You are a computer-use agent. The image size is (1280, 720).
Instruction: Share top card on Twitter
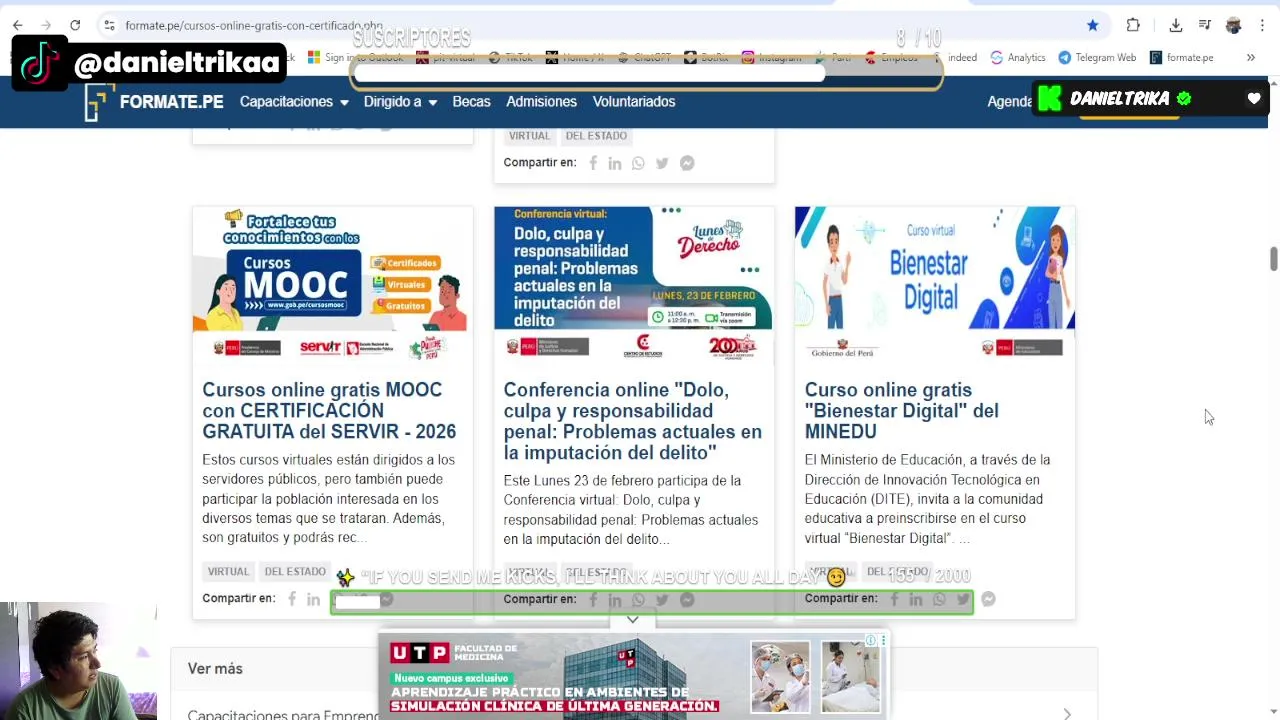coord(662,163)
